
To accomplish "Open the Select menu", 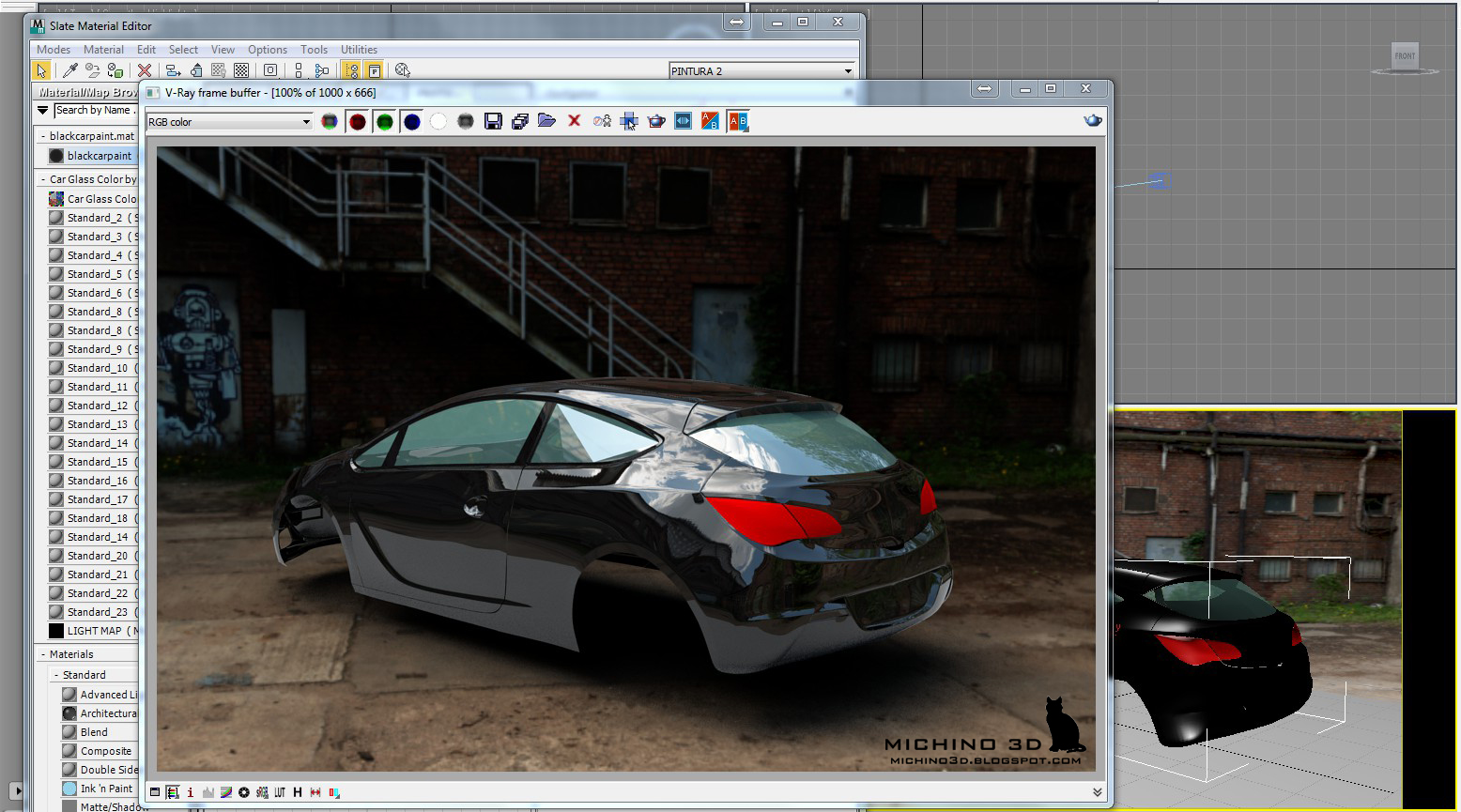I will [x=183, y=50].
